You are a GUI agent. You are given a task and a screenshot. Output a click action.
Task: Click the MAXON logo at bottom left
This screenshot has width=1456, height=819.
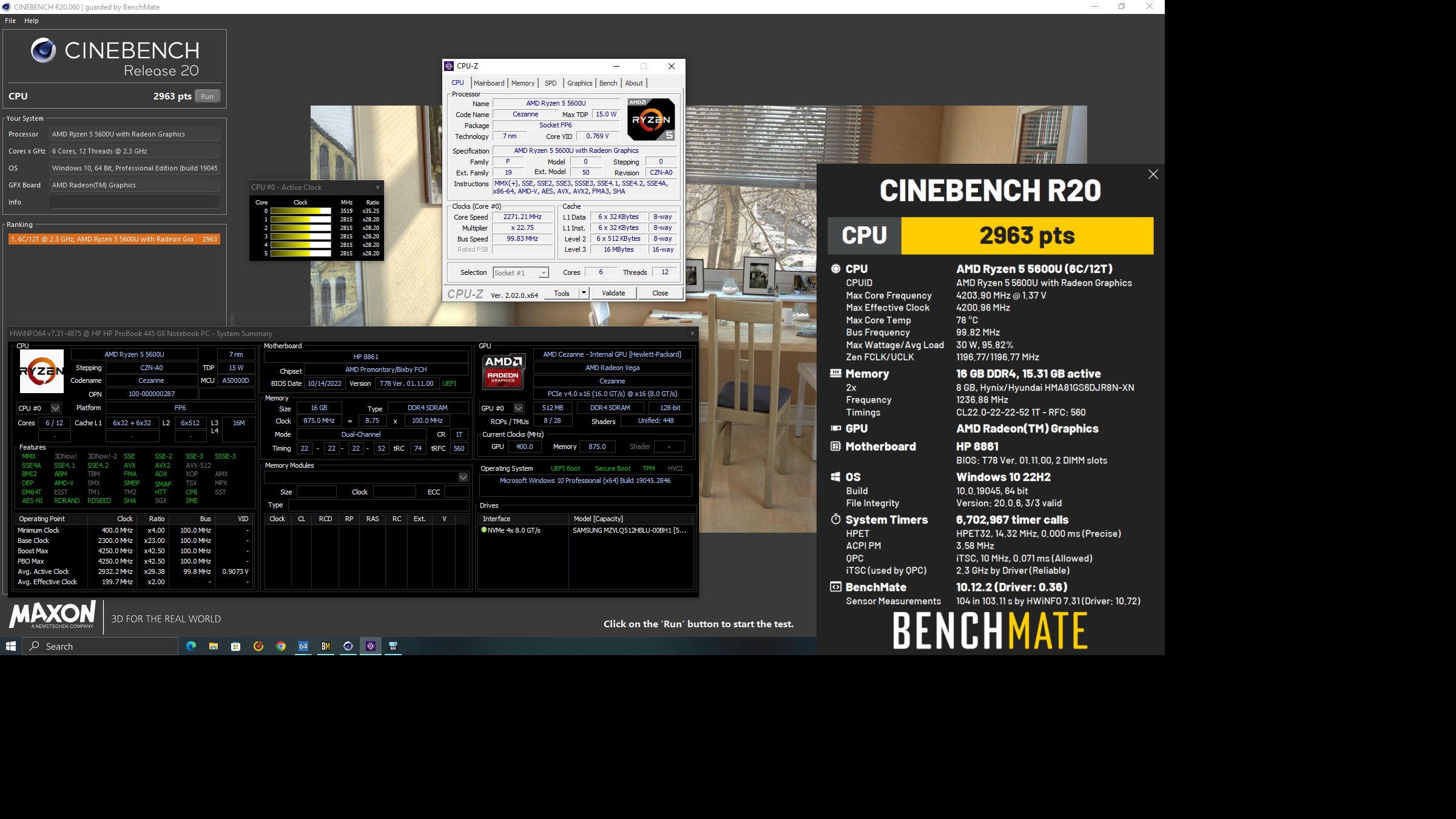pos(52,615)
